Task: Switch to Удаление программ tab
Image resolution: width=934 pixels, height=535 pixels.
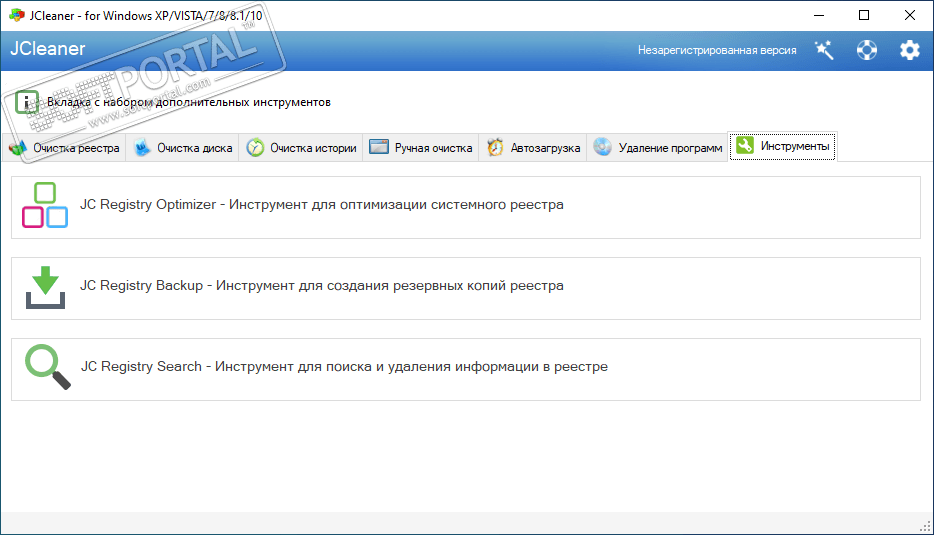Action: pos(658,148)
